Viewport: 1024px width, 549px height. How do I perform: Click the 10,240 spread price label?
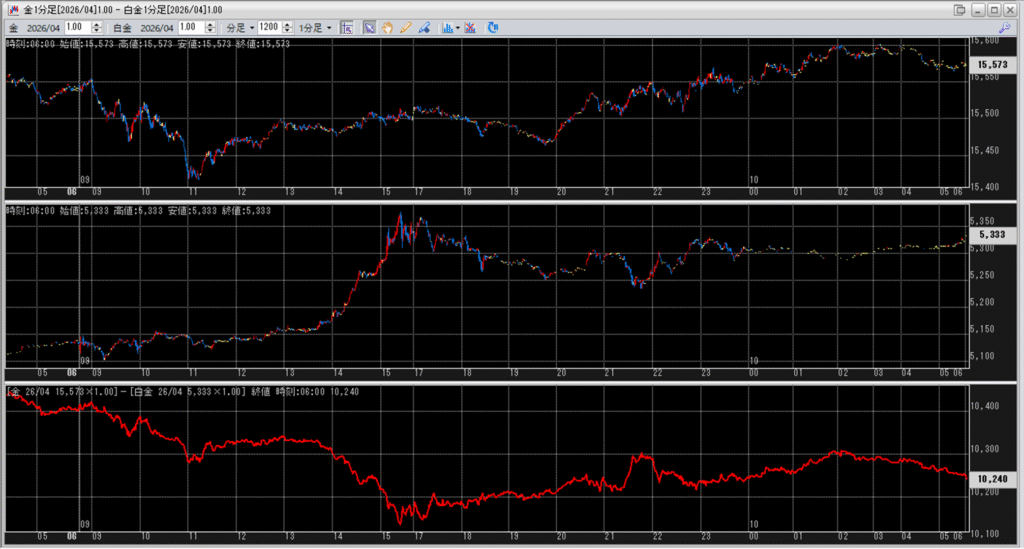(x=994, y=479)
